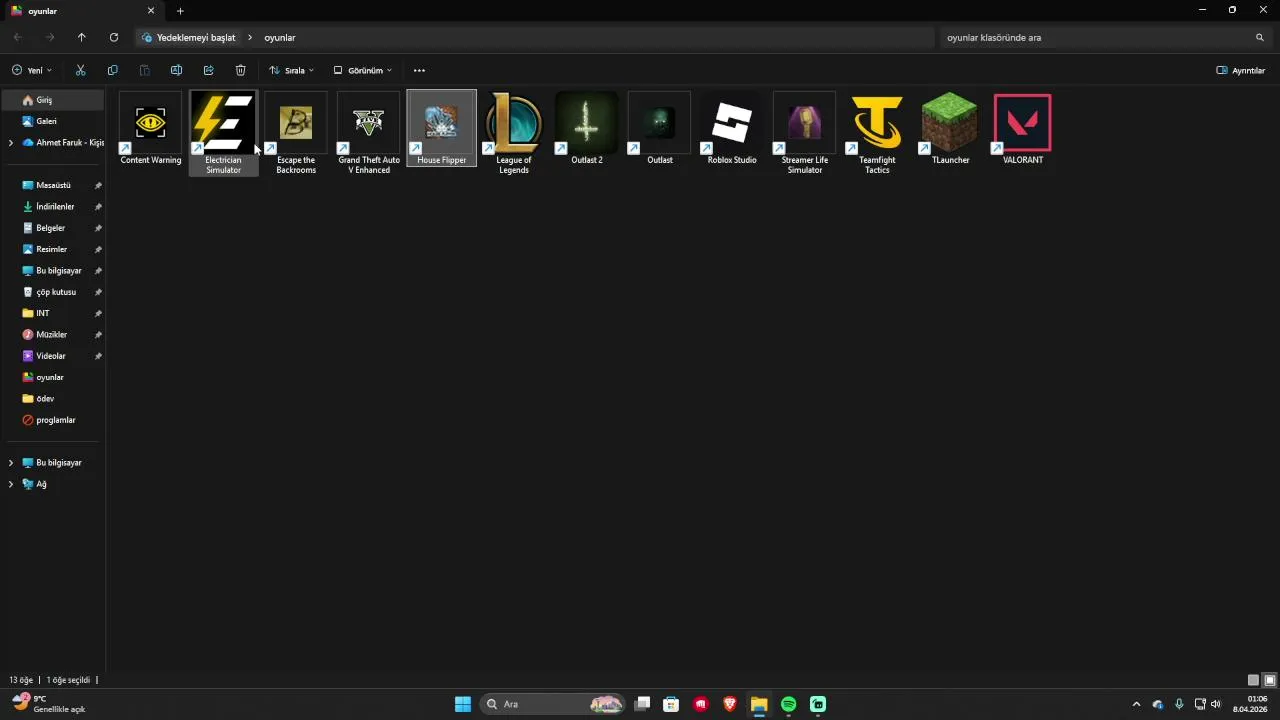1280x720 pixels.
Task: Expand Ahmet Faruk OneDrive tree node
Action: click(11, 143)
